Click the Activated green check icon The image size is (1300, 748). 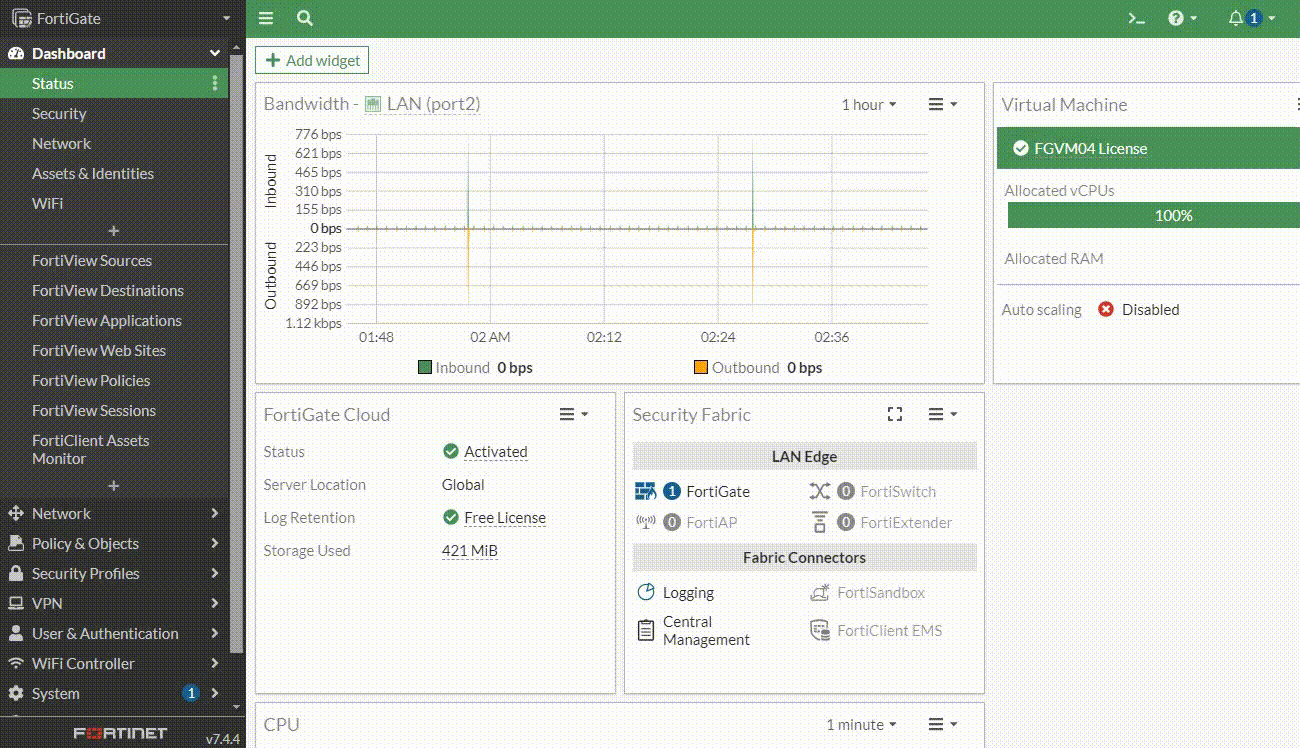(x=451, y=451)
